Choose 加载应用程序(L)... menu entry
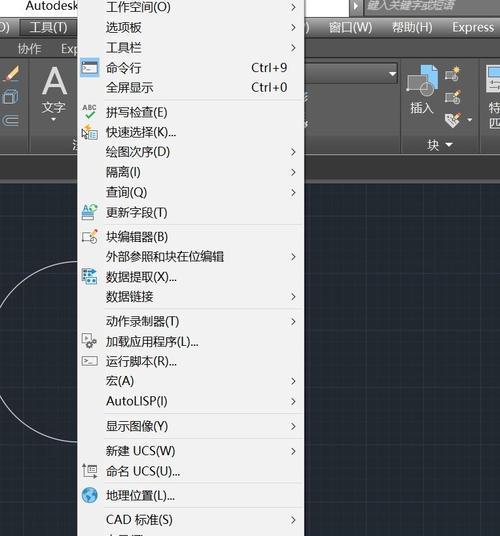 (191, 341)
